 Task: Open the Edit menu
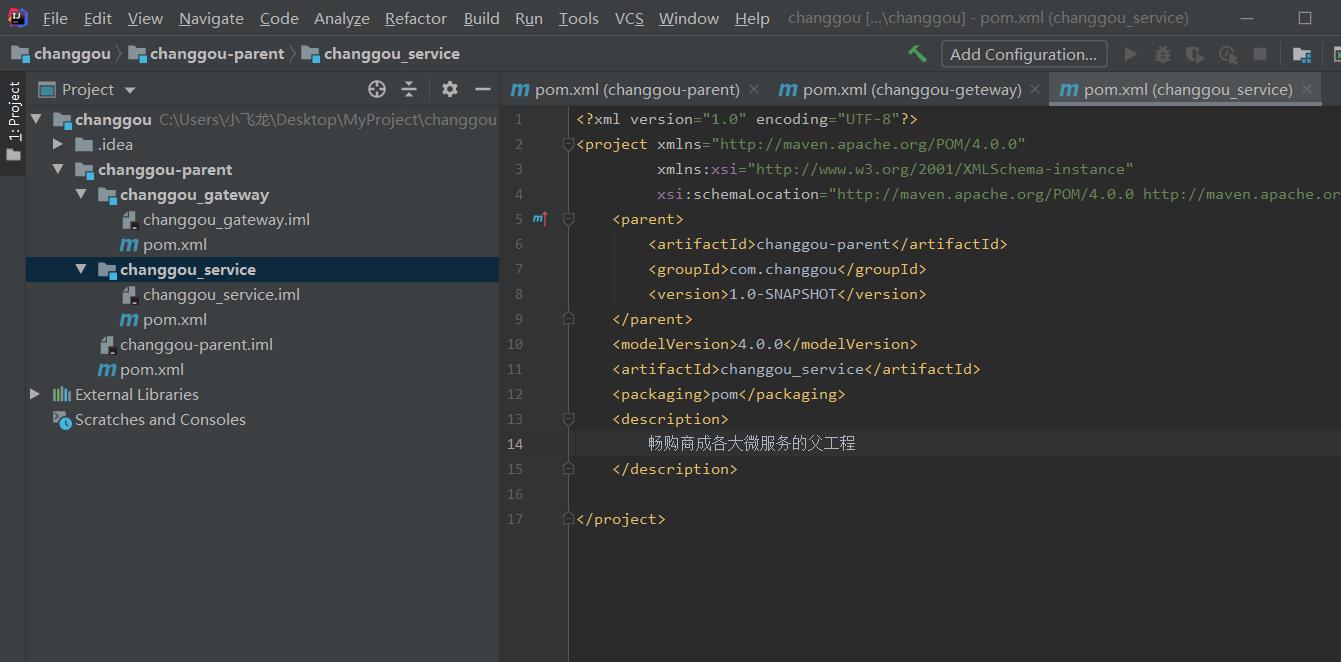click(x=98, y=18)
